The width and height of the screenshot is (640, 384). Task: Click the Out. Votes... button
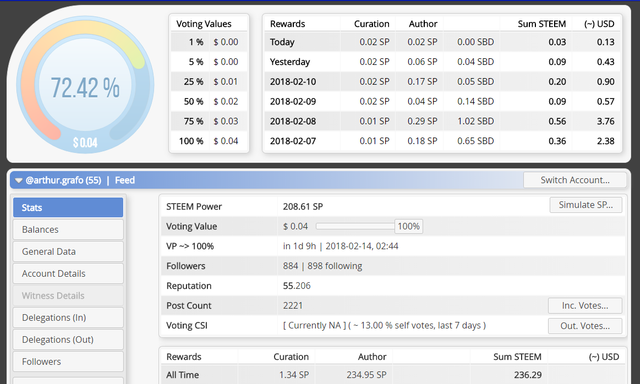[x=585, y=326]
